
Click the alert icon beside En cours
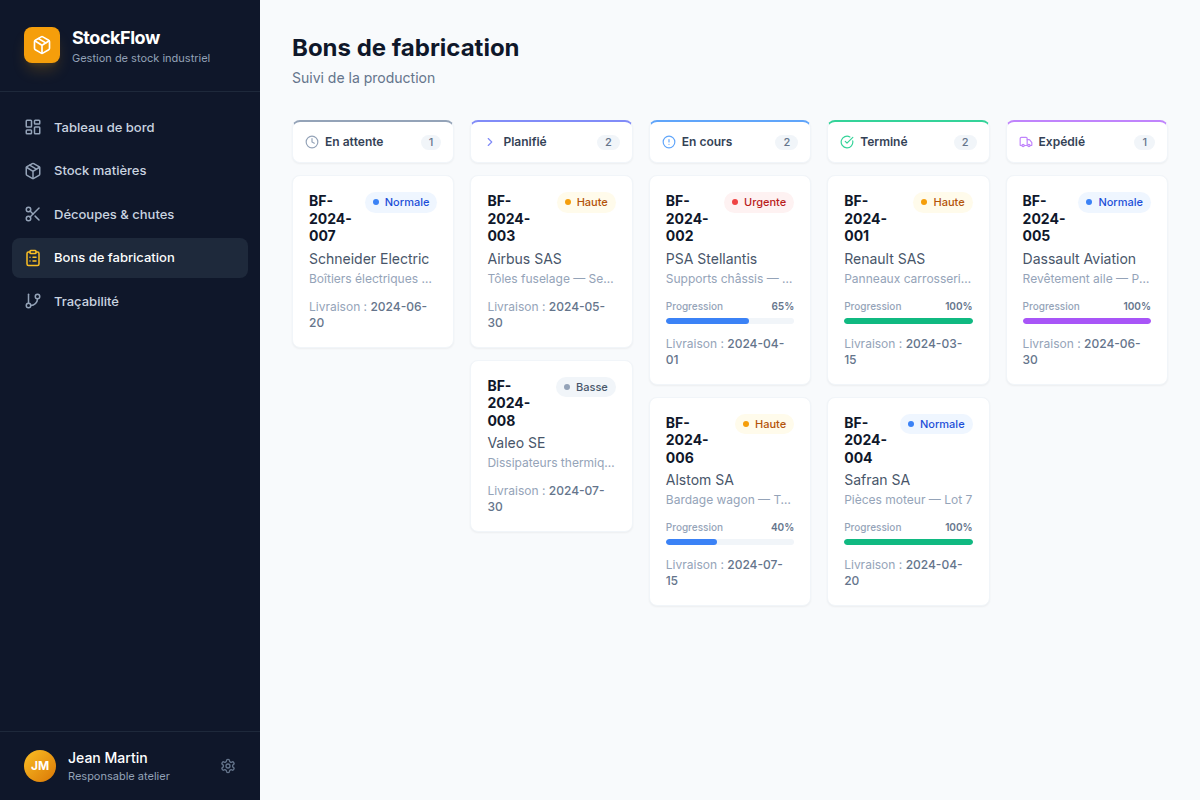click(669, 142)
